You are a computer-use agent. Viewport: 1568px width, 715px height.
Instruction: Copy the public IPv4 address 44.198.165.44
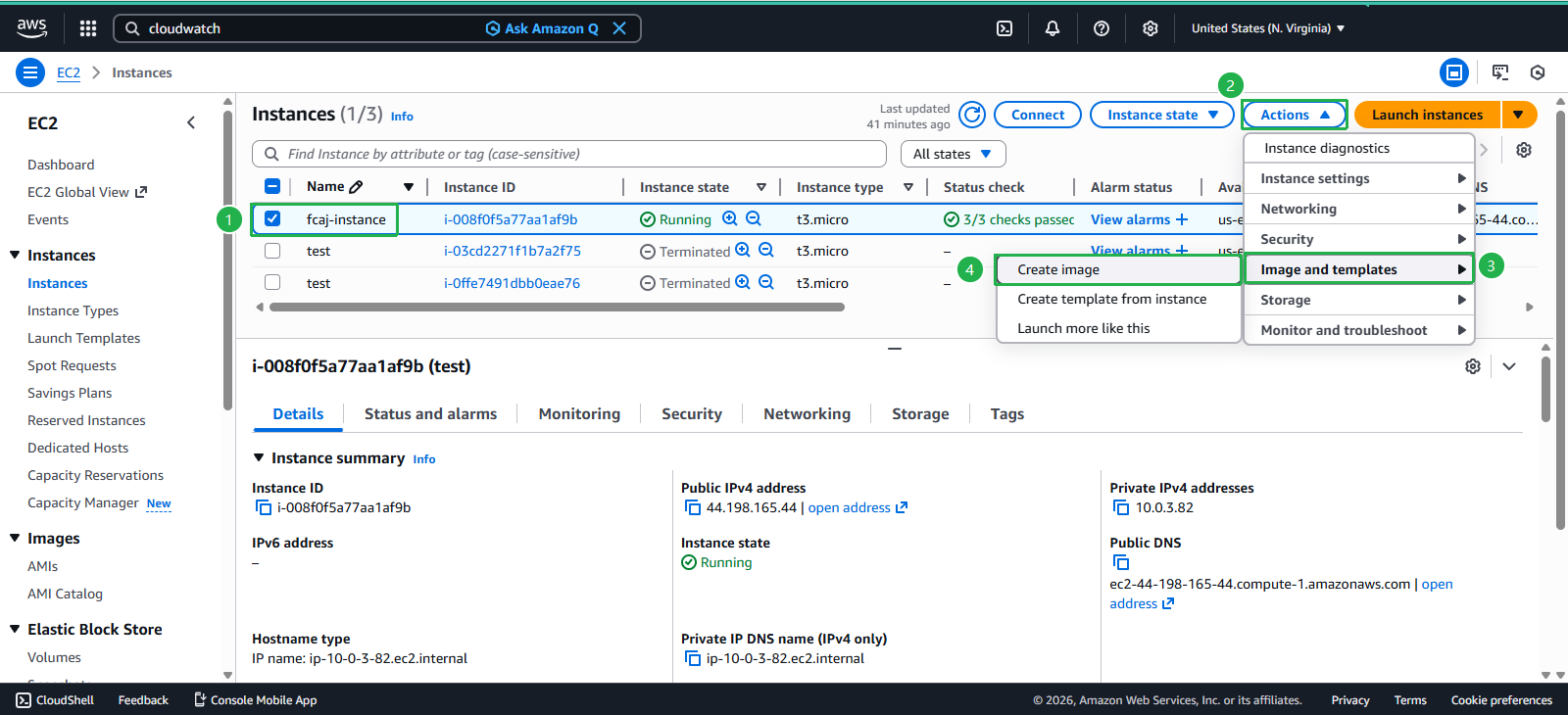[693, 507]
